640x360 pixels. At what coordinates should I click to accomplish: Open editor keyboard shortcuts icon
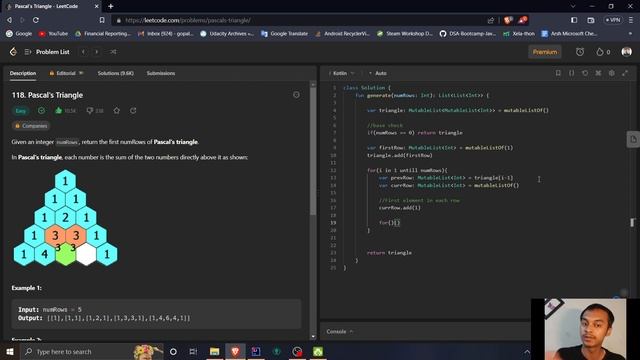[598, 73]
